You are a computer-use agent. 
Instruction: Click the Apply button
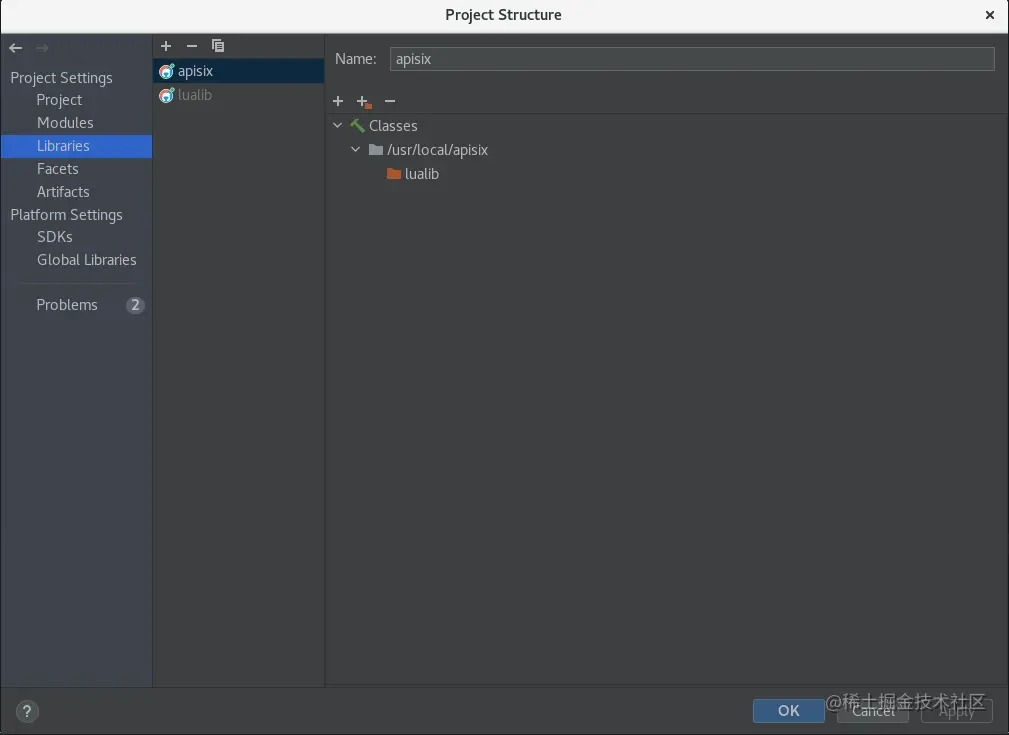[x=957, y=711]
